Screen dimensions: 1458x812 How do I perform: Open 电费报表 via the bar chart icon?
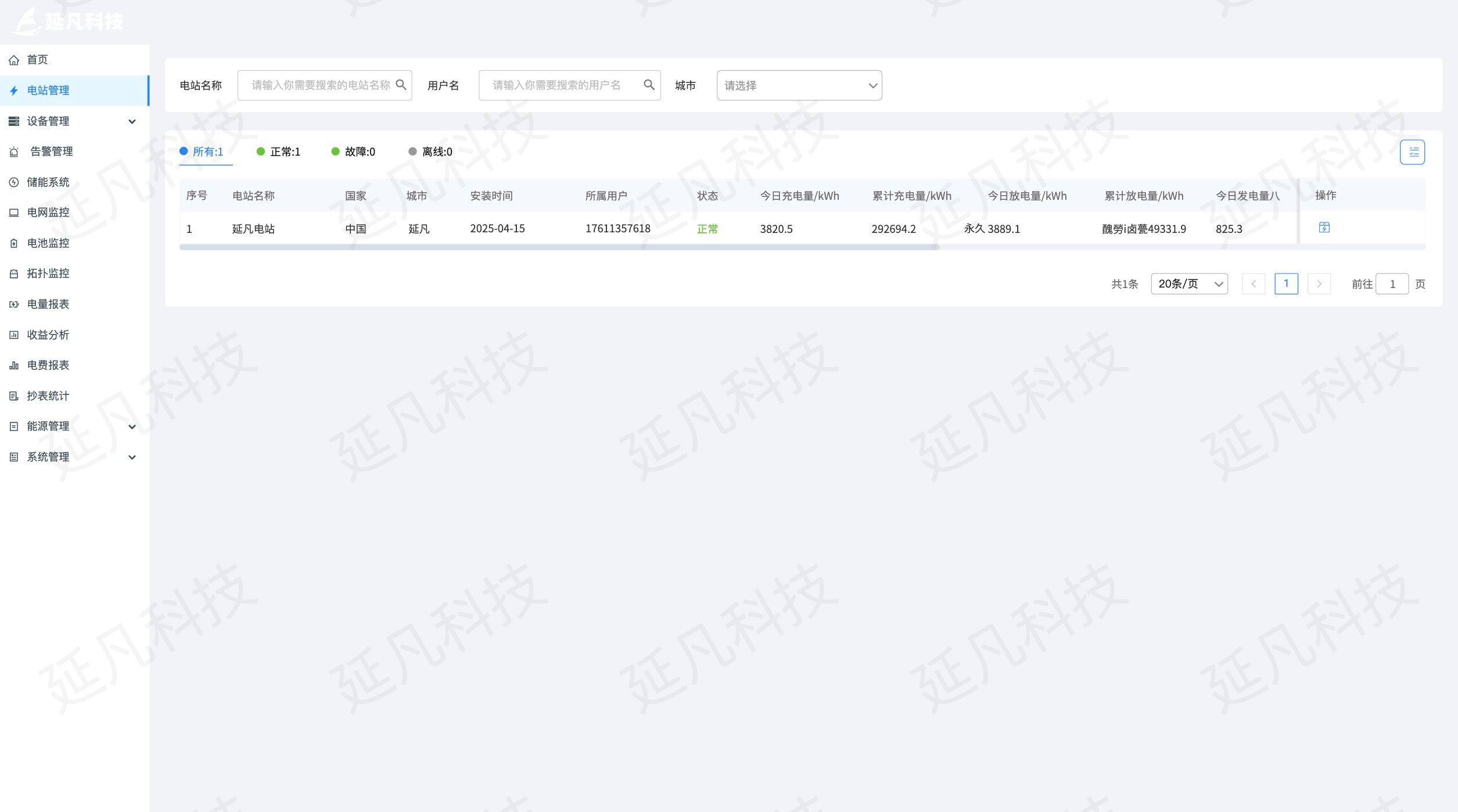[x=14, y=365]
